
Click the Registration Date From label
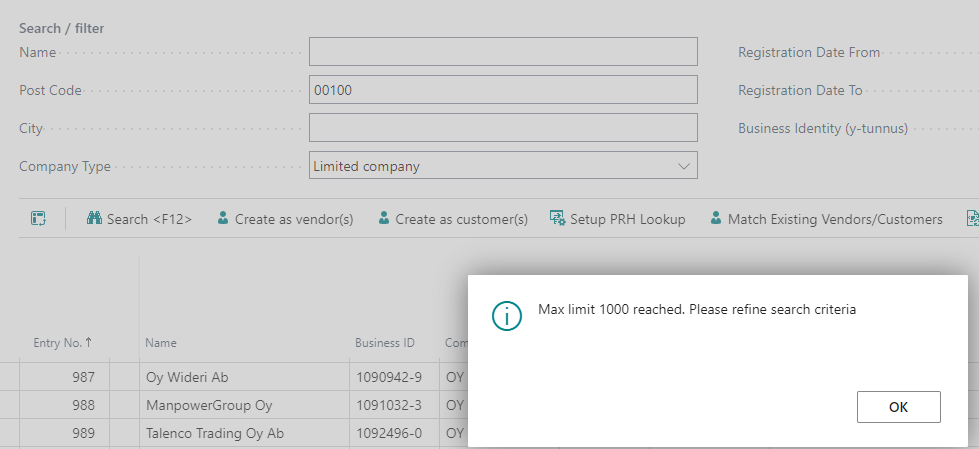coord(809,52)
